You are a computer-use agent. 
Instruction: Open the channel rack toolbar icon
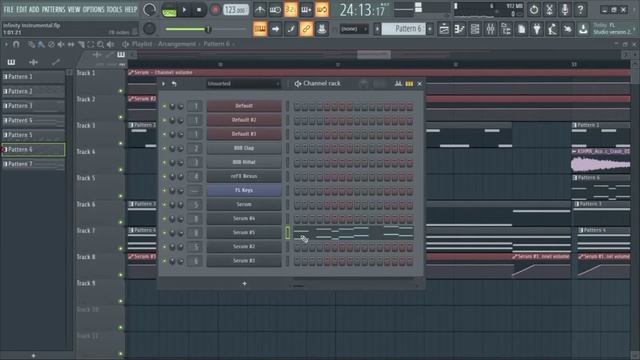(475, 29)
